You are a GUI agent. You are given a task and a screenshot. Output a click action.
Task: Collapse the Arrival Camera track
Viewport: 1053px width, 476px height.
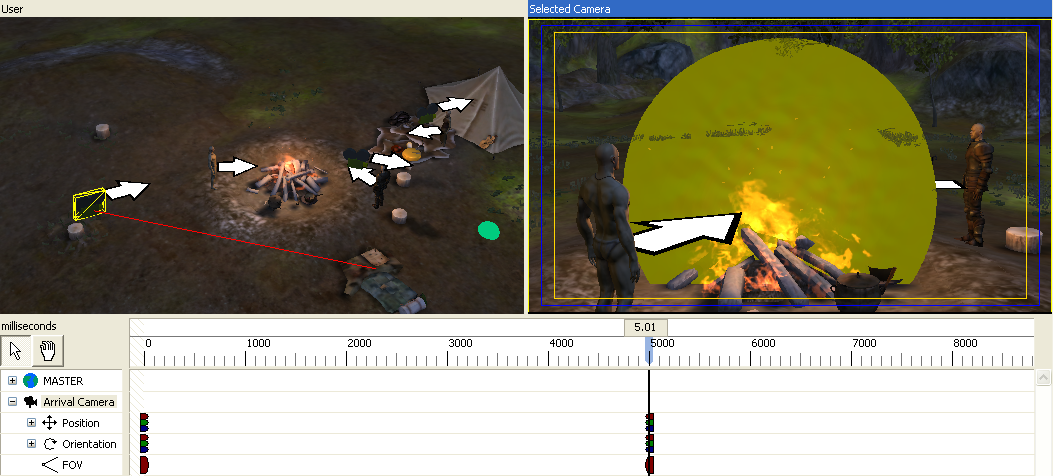[x=12, y=402]
